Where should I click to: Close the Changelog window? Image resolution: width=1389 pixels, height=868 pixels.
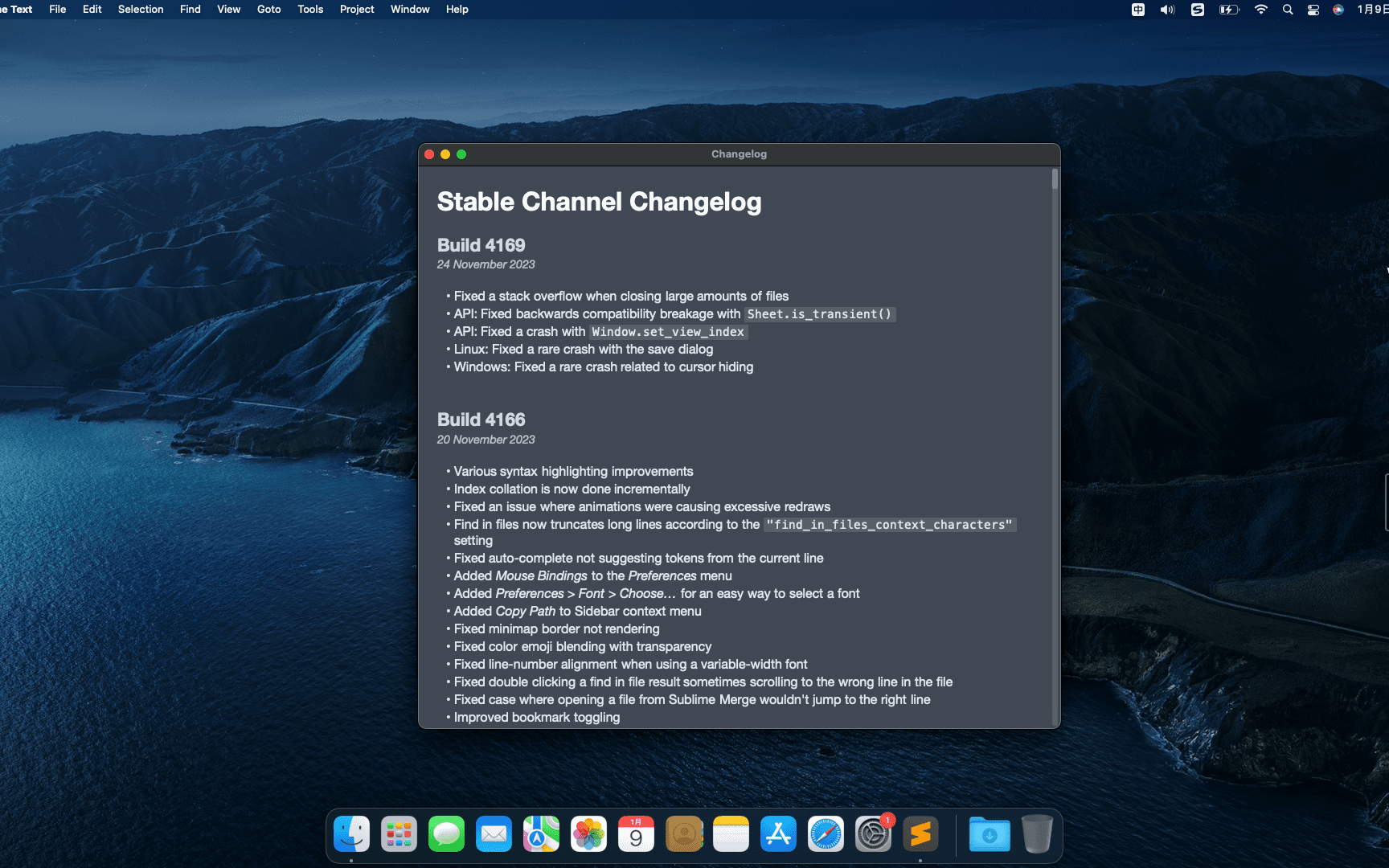coord(429,154)
